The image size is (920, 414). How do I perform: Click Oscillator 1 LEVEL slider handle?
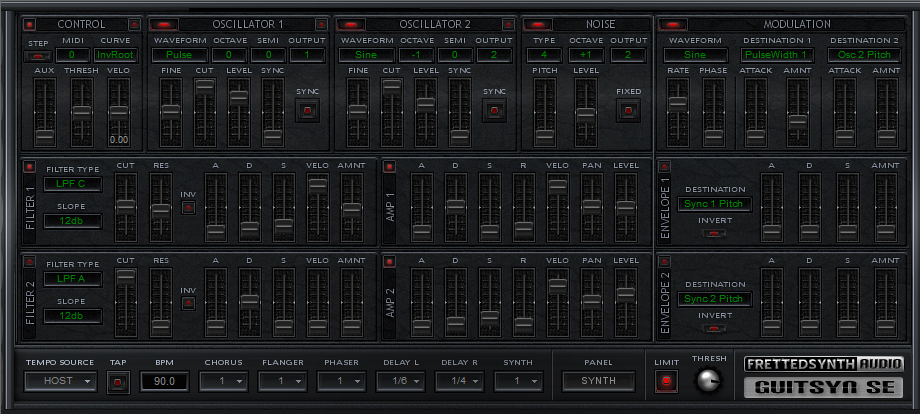coord(239,97)
